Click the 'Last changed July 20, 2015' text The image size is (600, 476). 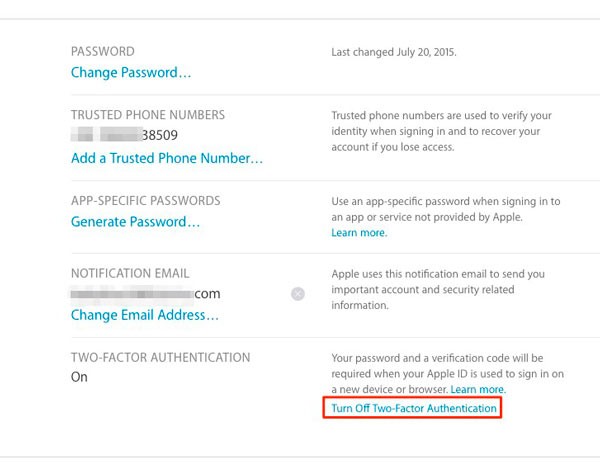pos(394,52)
